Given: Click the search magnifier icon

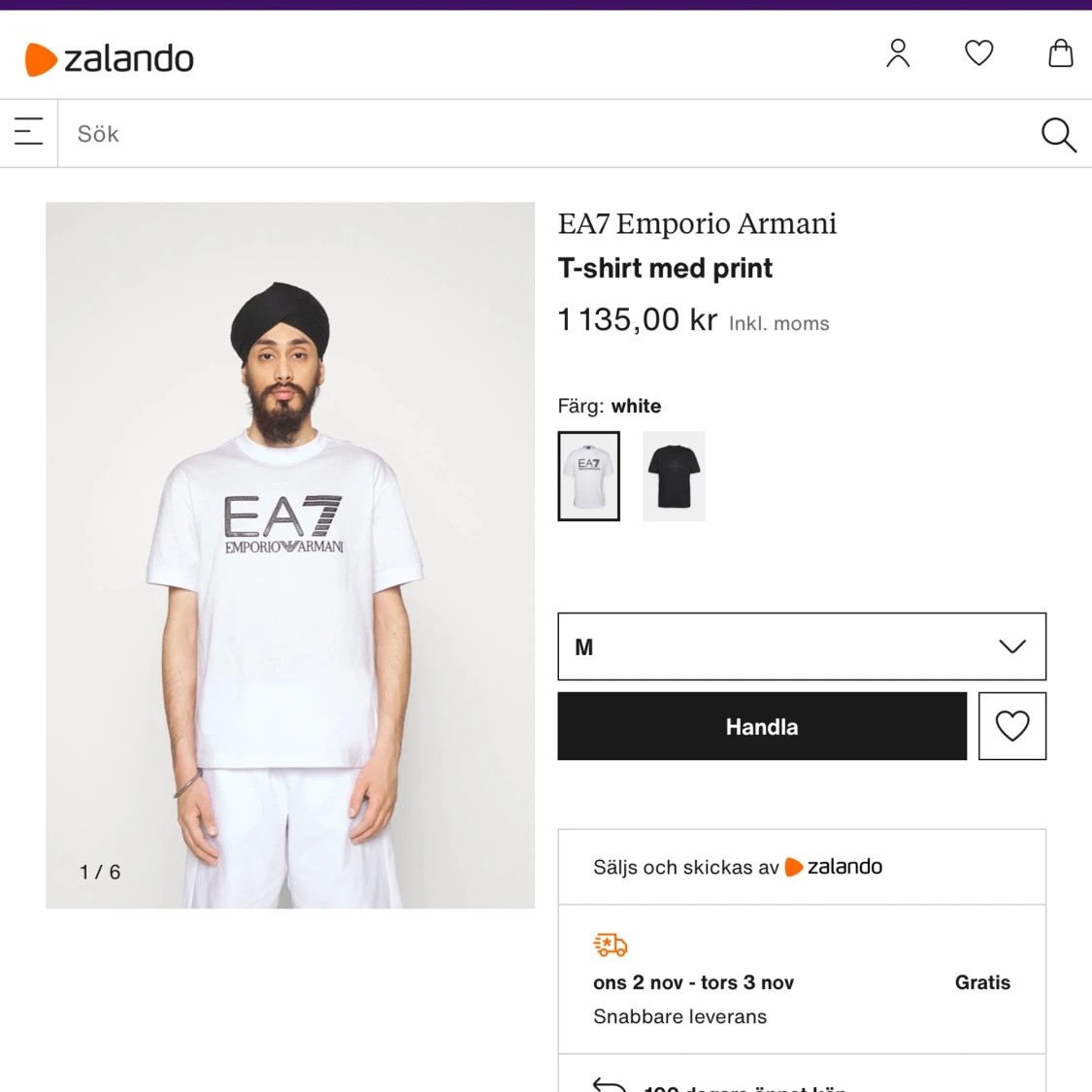Looking at the screenshot, I should click(1058, 135).
